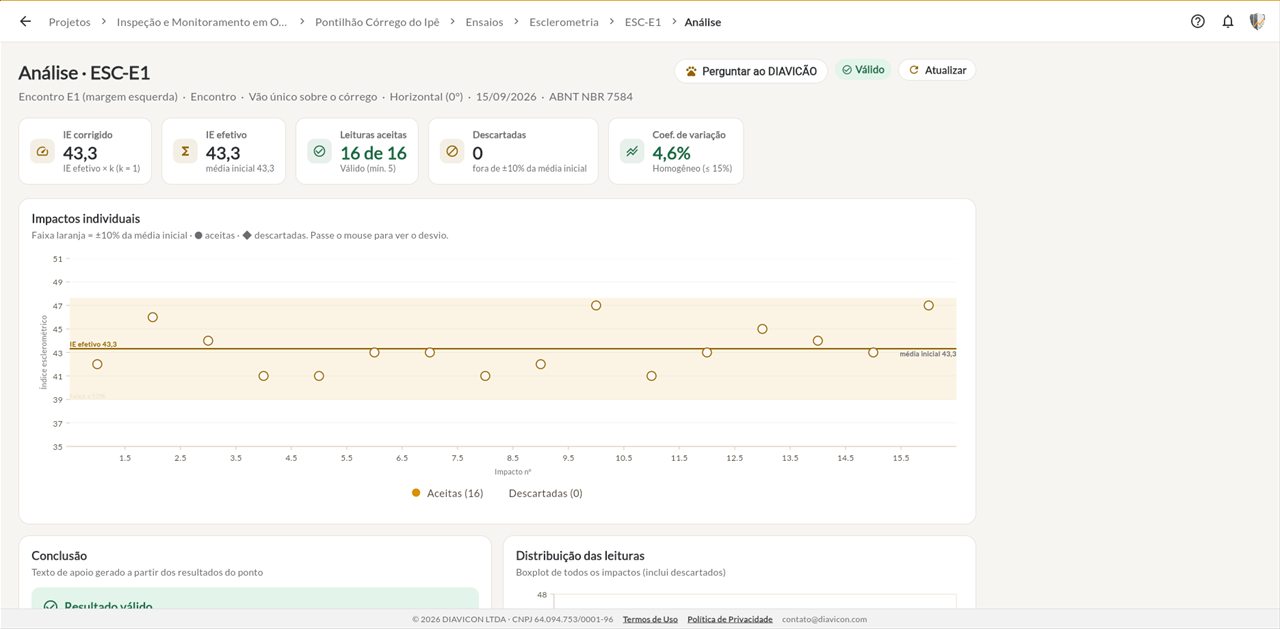Click 'Homogêneo (≤ 15%)' text
The height and width of the screenshot is (629, 1280).
pos(692,169)
